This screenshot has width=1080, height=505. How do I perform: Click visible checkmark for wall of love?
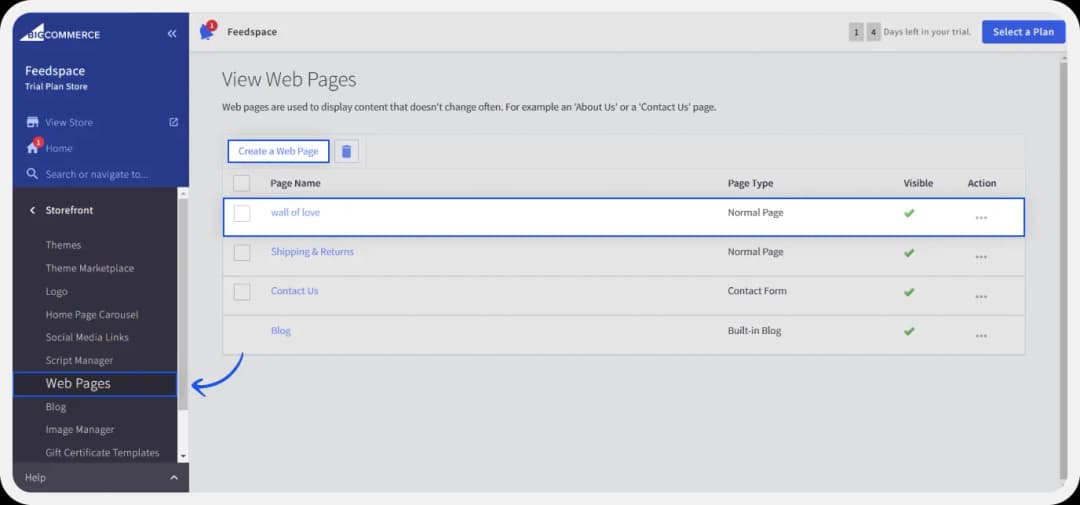coord(909,213)
